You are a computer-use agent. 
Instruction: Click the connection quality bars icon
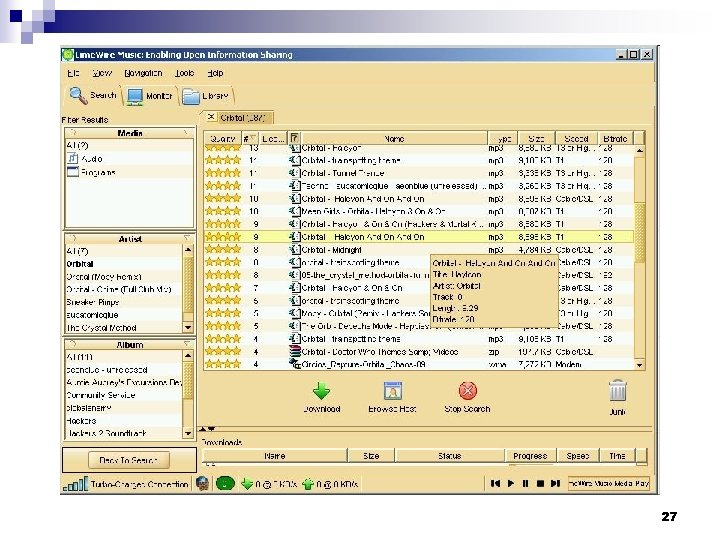[x=75, y=484]
